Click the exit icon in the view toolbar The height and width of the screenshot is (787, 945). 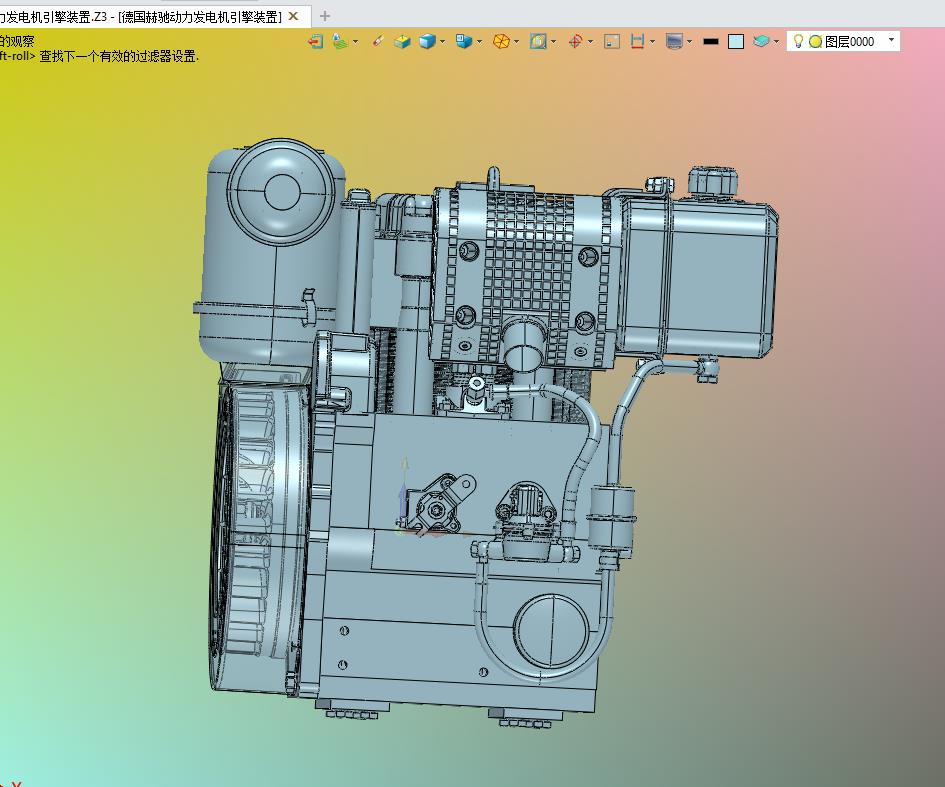315,41
